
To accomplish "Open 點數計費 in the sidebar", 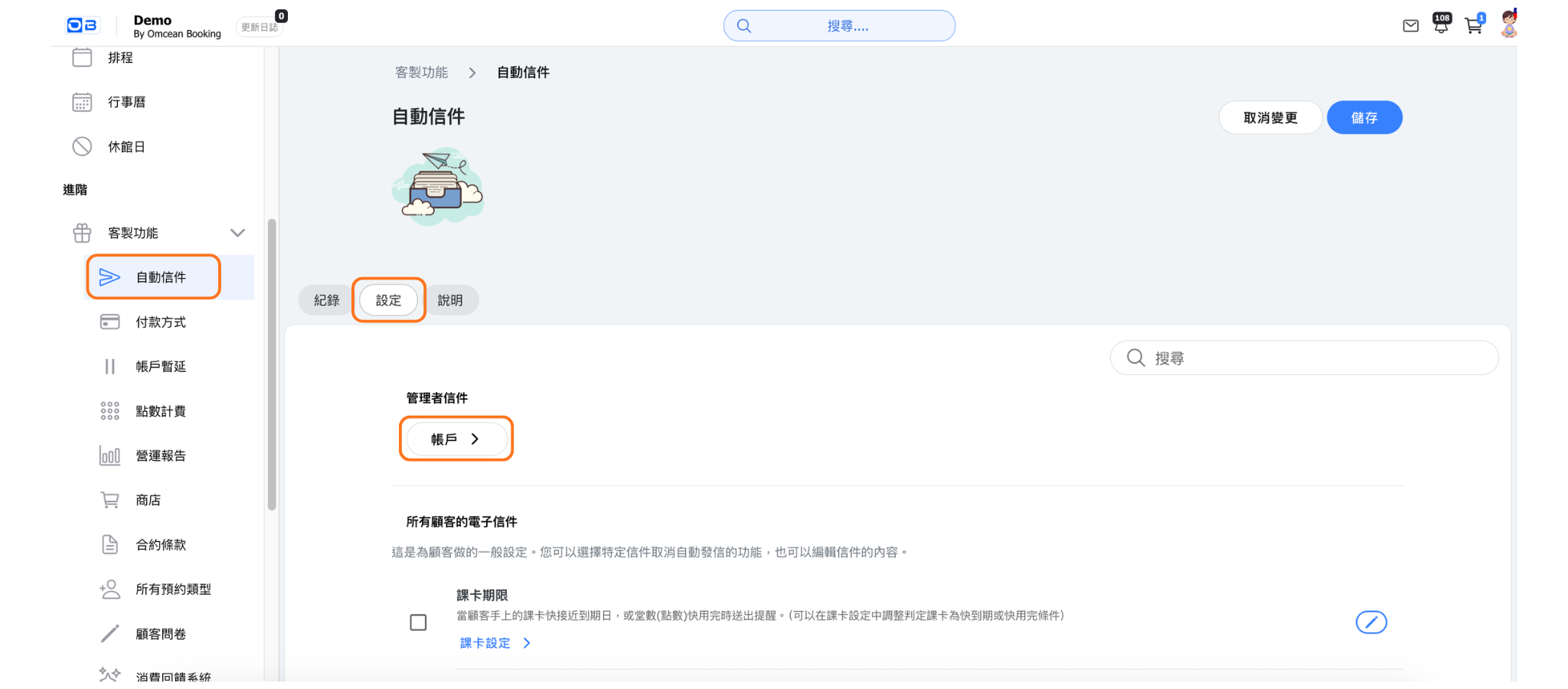I will 160,412.
